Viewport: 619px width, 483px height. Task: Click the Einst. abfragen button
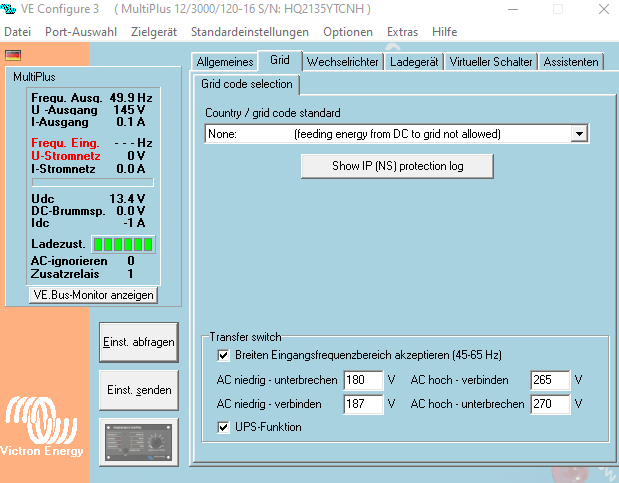point(139,342)
